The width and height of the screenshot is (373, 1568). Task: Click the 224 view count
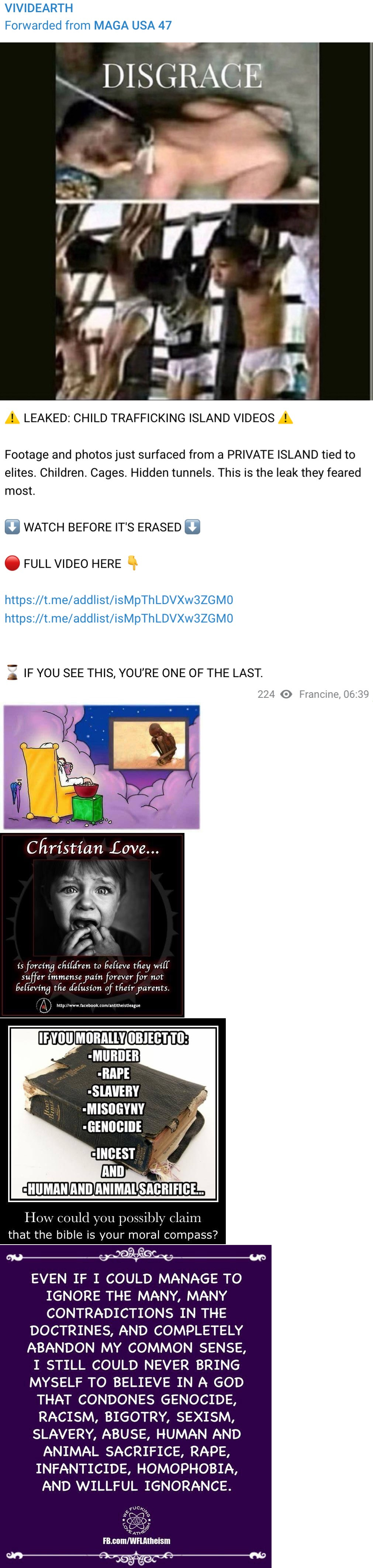click(x=266, y=694)
